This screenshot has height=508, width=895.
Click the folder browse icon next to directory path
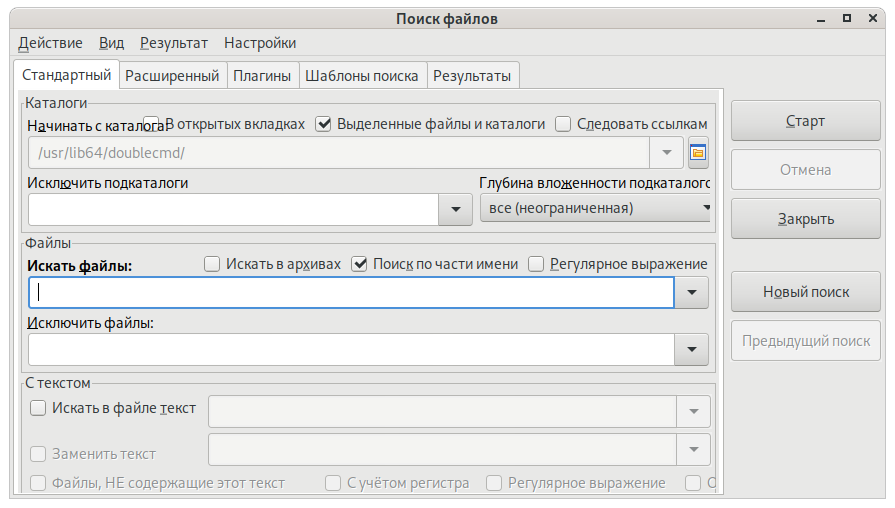[698, 153]
